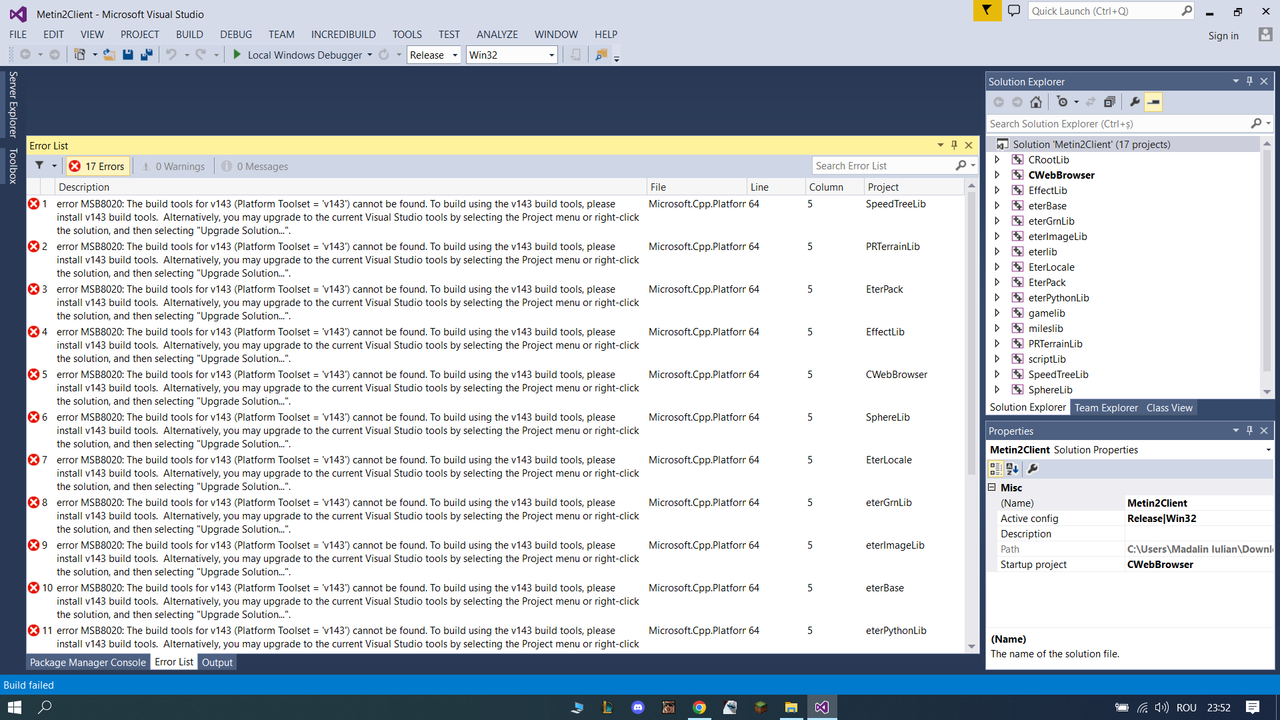Toggle the 17 Errors filter button
Image resolution: width=1280 pixels, height=720 pixels.
point(97,166)
